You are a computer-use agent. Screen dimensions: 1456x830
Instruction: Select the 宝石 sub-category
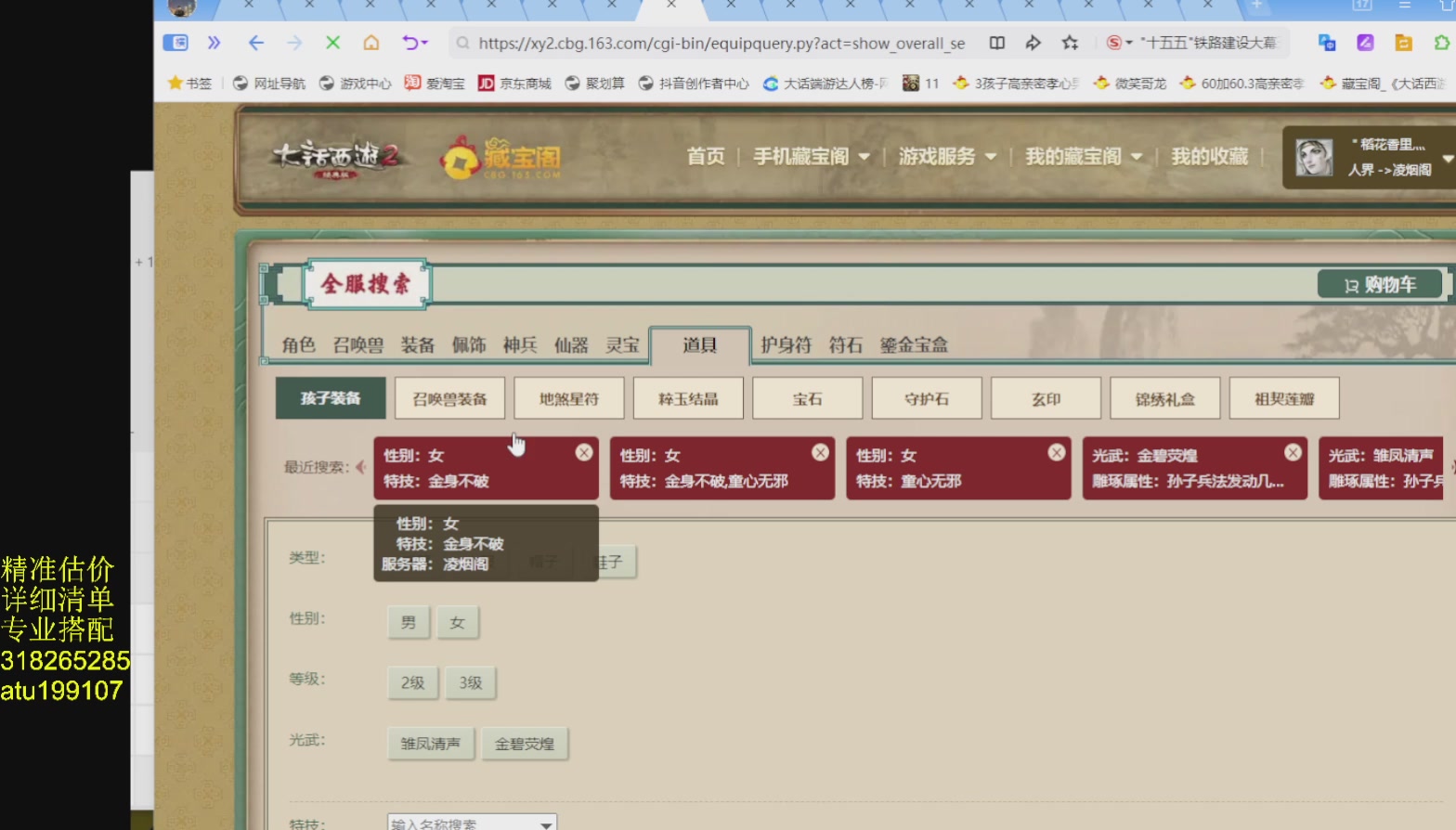[808, 398]
